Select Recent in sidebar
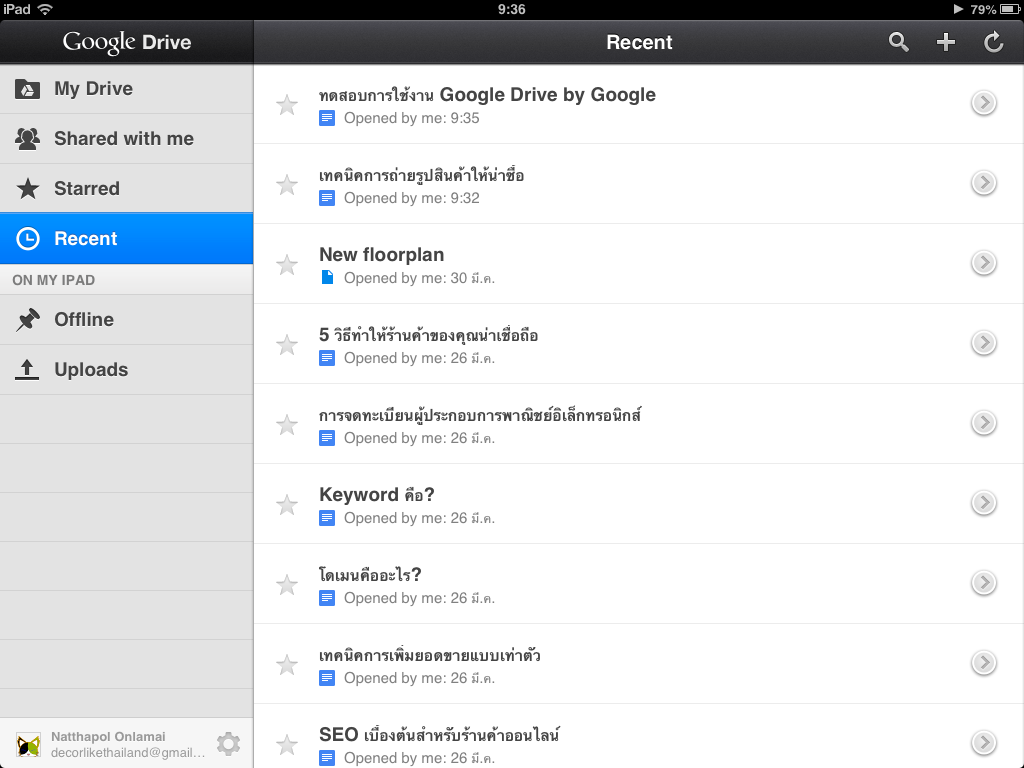Screen dimensions: 1024x768 (x=127, y=238)
